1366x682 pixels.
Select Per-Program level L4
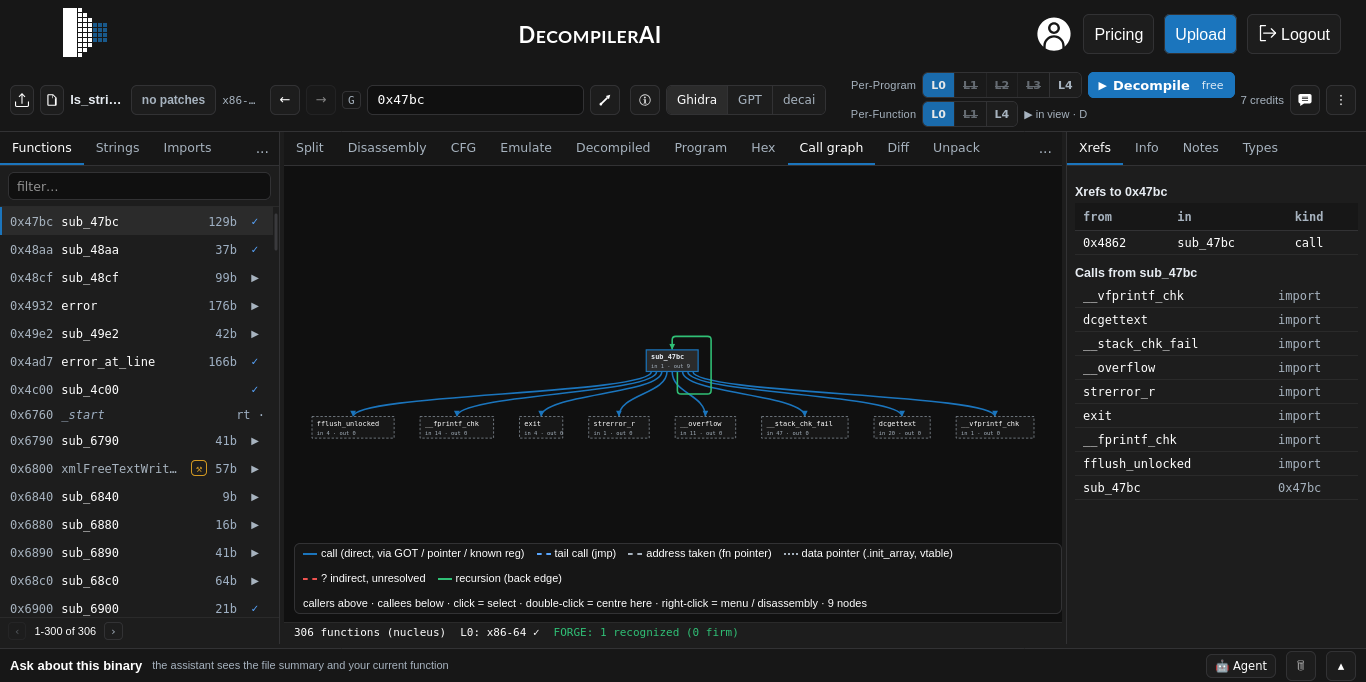click(1065, 85)
